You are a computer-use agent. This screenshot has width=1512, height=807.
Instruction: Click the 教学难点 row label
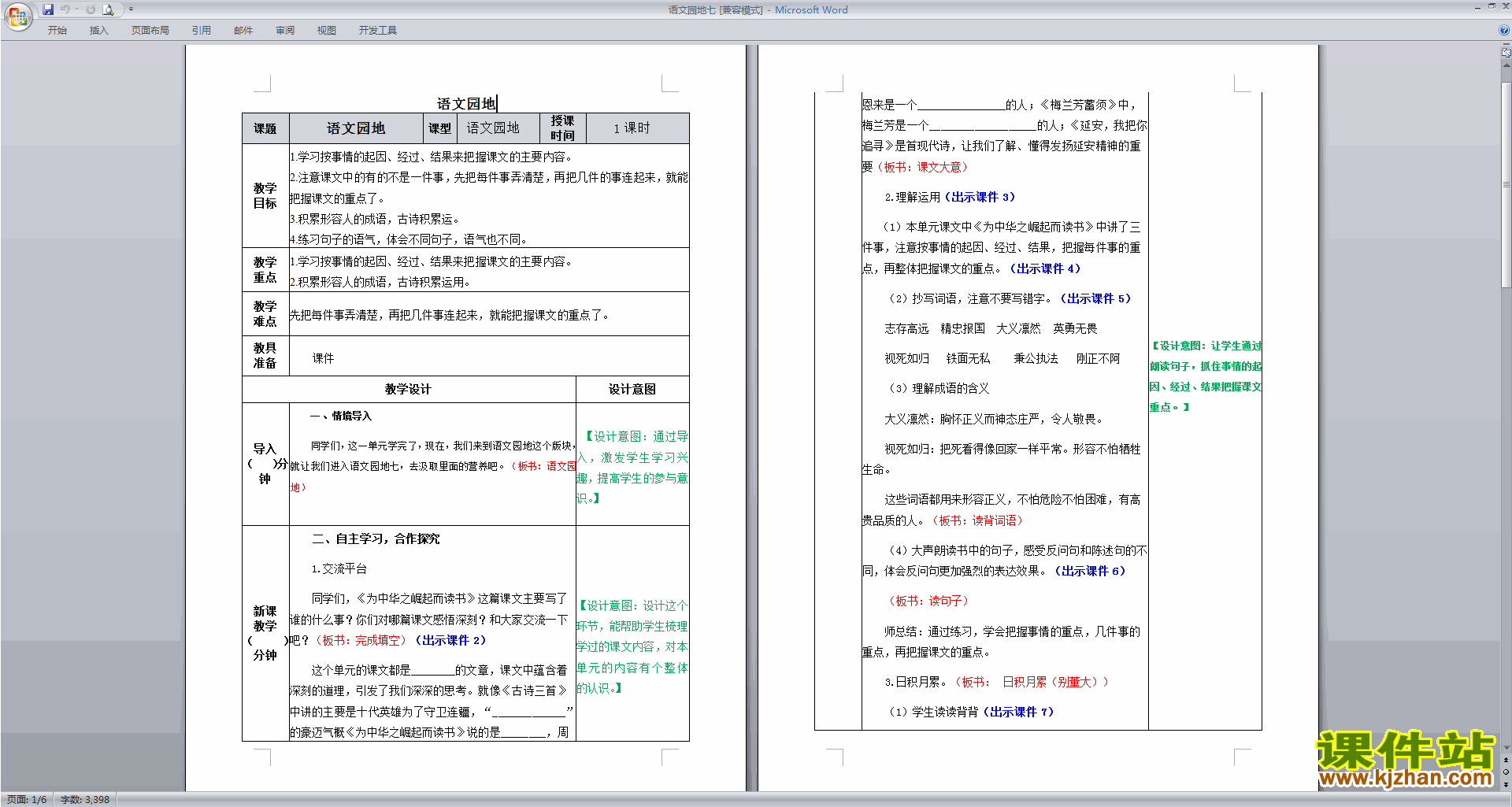point(265,314)
